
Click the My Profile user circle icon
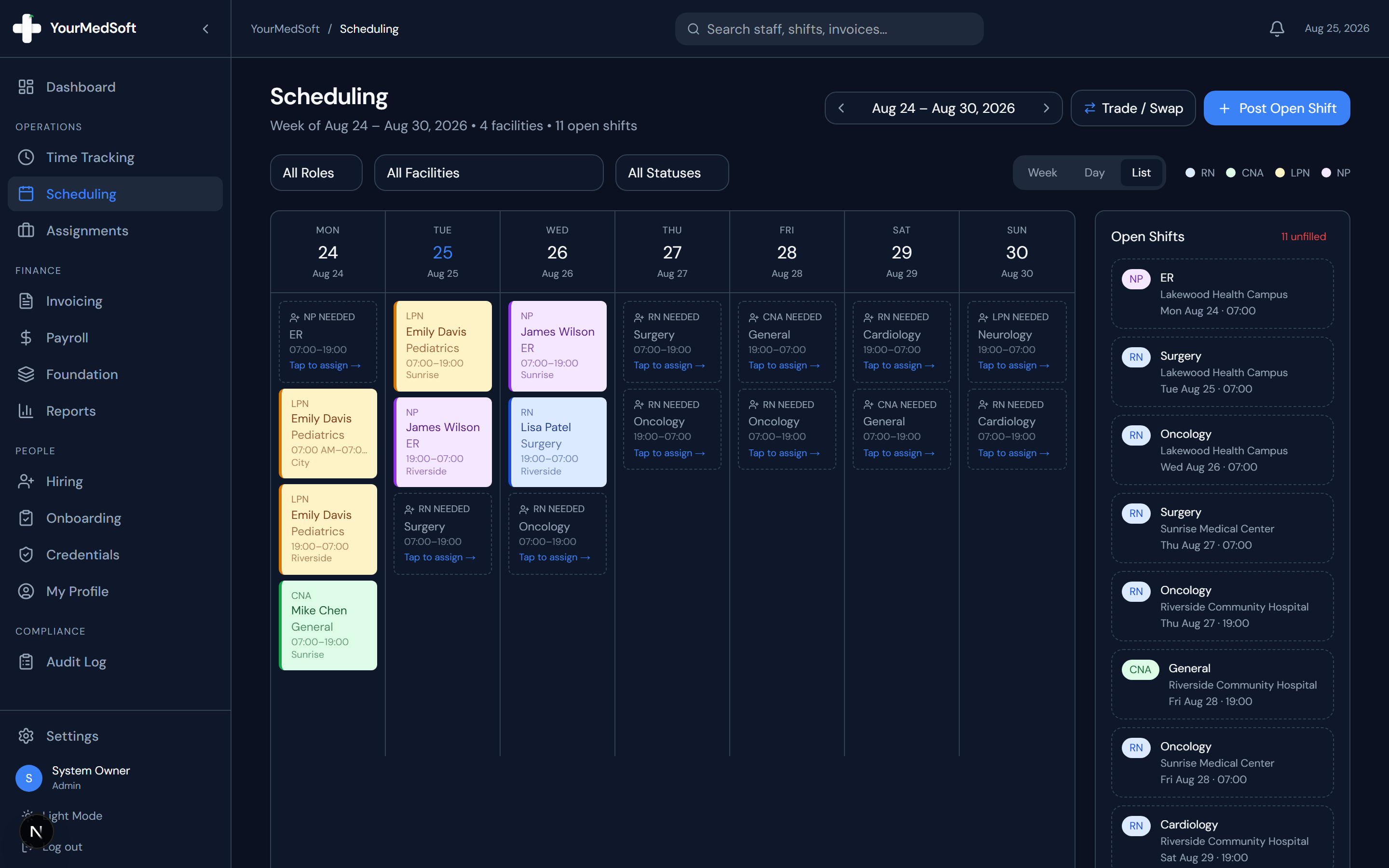26,591
